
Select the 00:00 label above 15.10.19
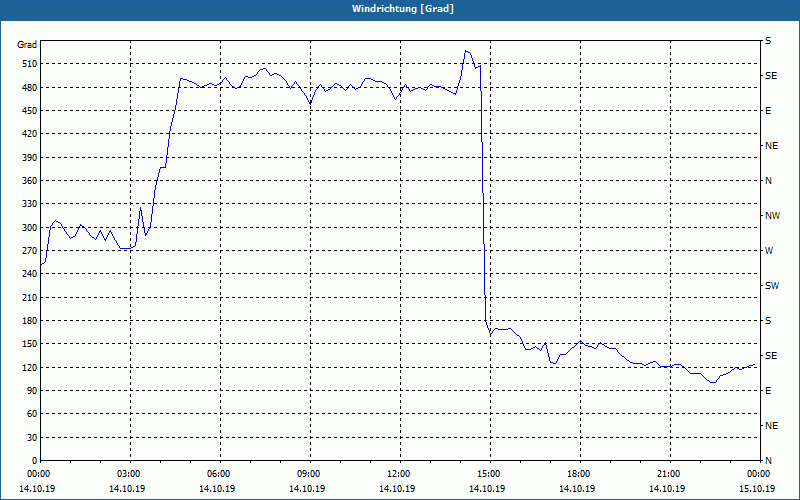(x=760, y=474)
